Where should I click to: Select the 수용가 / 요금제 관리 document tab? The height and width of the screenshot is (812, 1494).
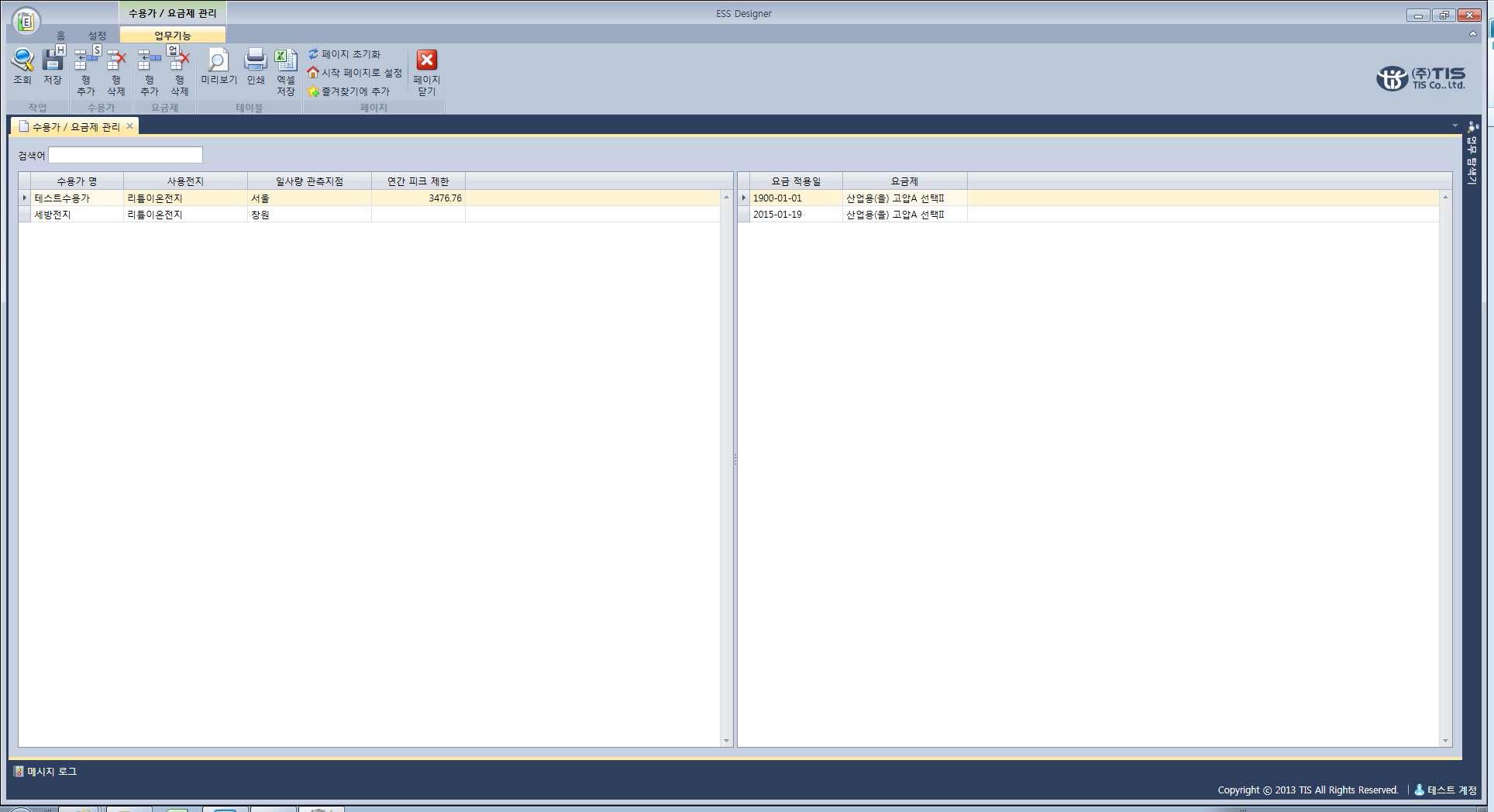(x=76, y=127)
